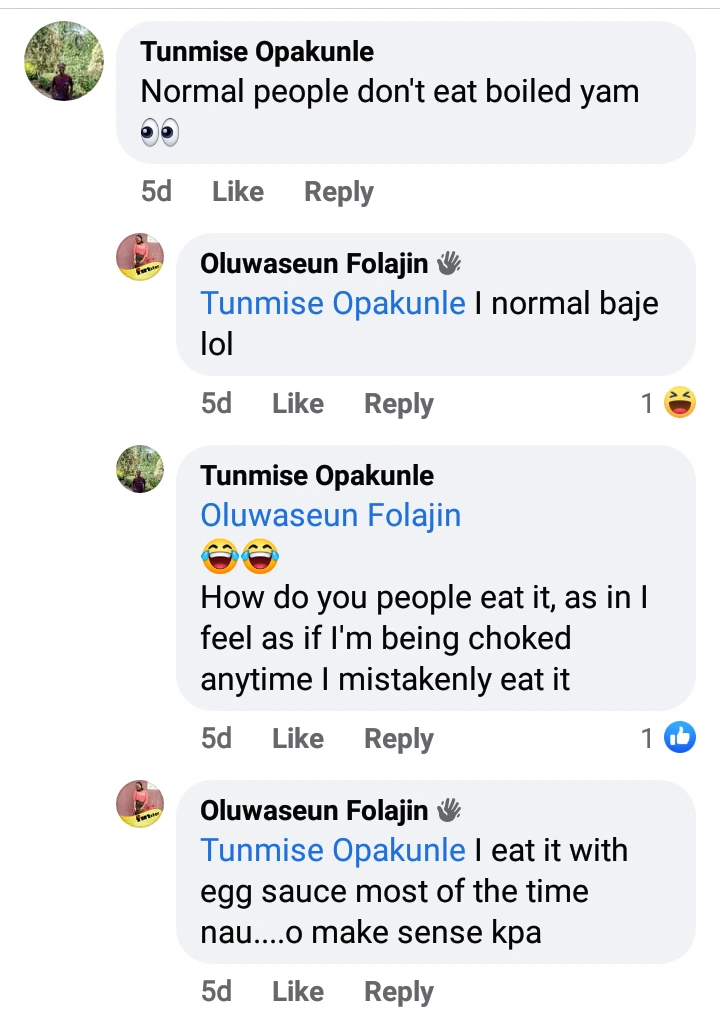The image size is (720, 1015).
Task: Open Tunmise Opakunle mention in 'I normal baje' reply
Action: point(333,303)
